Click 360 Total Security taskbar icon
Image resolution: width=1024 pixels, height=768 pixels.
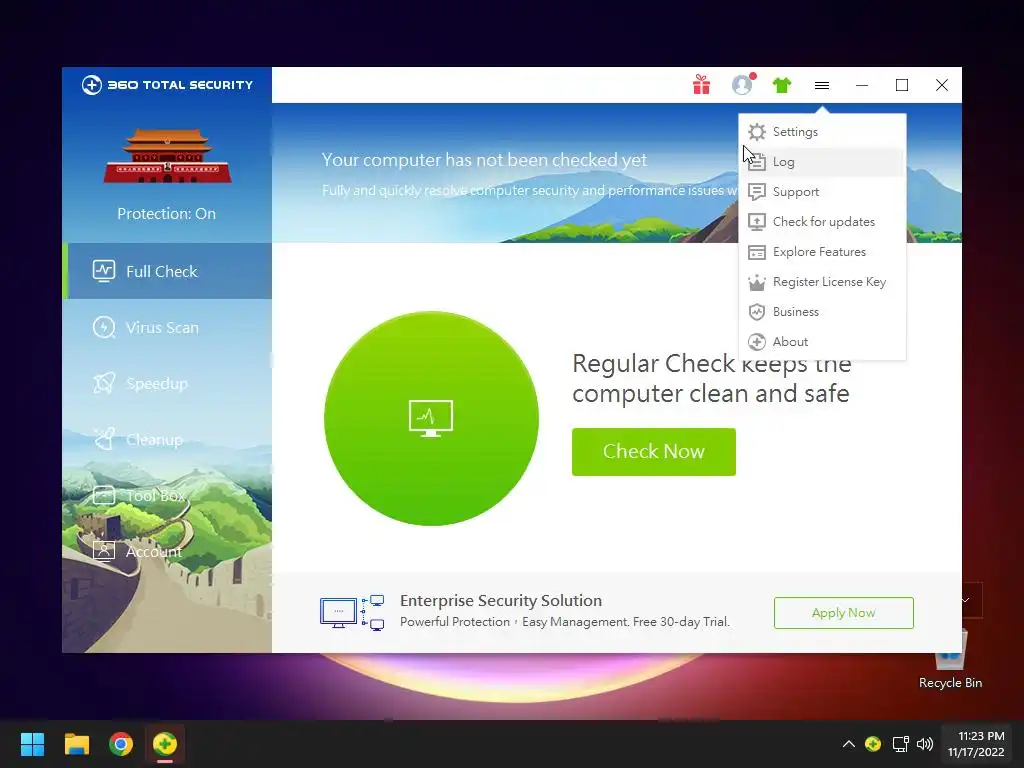(165, 744)
